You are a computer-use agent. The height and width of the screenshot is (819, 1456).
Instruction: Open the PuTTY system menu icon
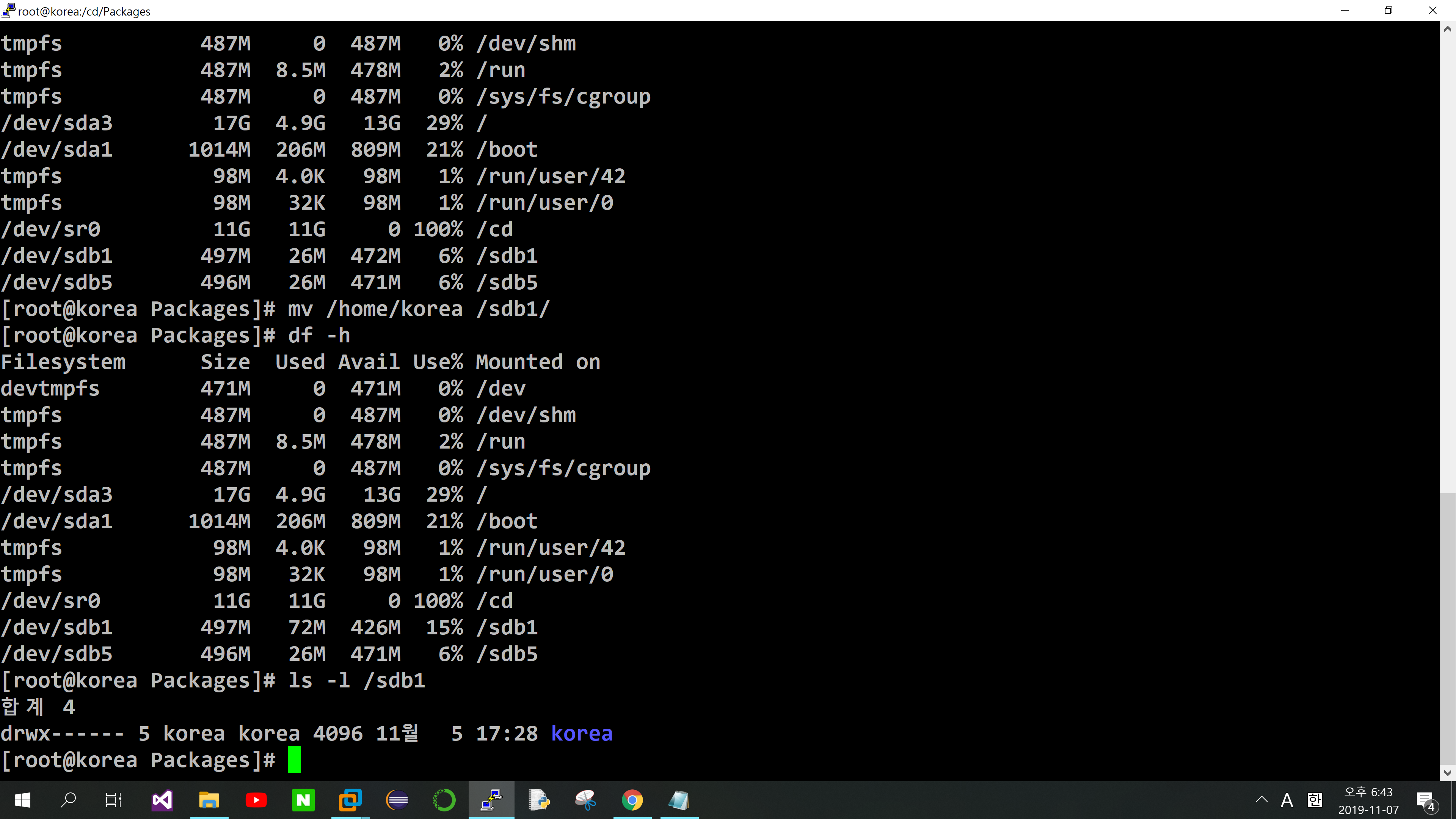click(8, 10)
